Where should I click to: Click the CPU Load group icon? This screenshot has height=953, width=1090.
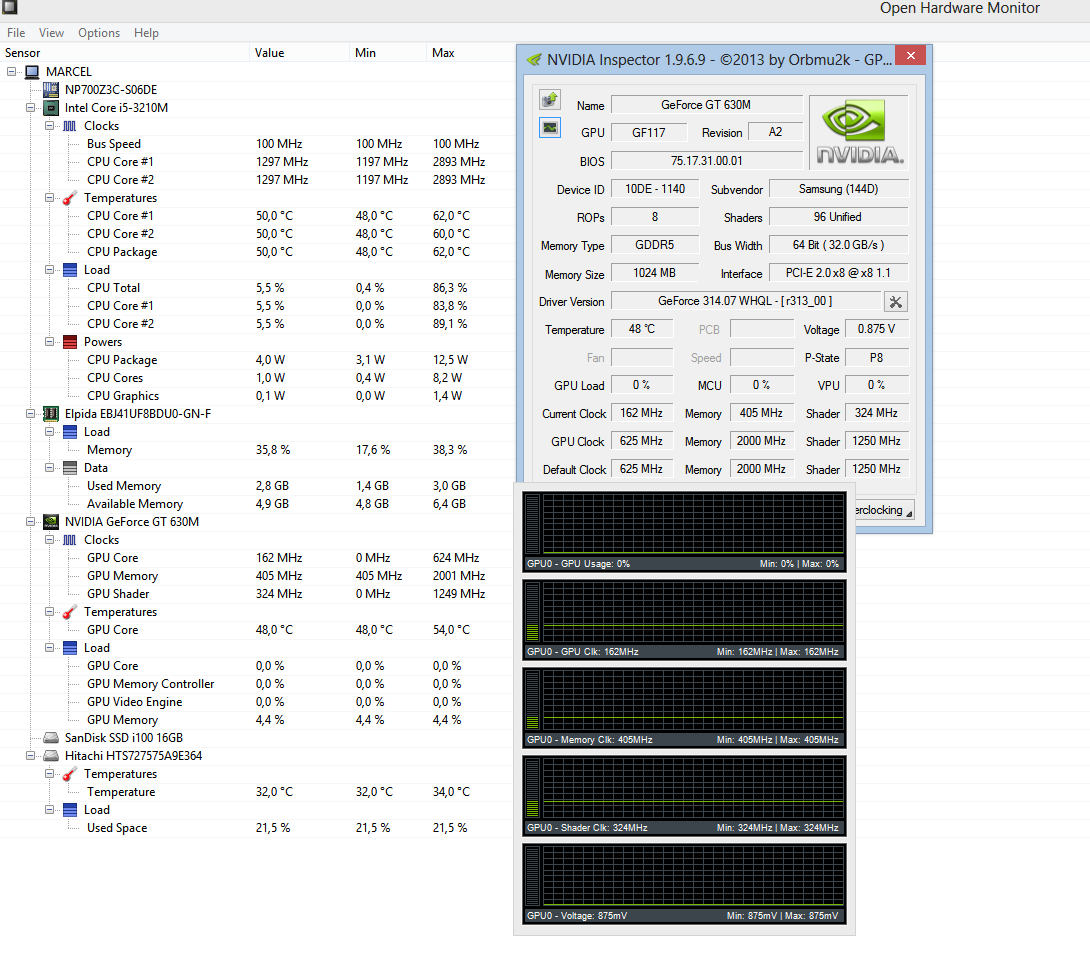click(70, 270)
